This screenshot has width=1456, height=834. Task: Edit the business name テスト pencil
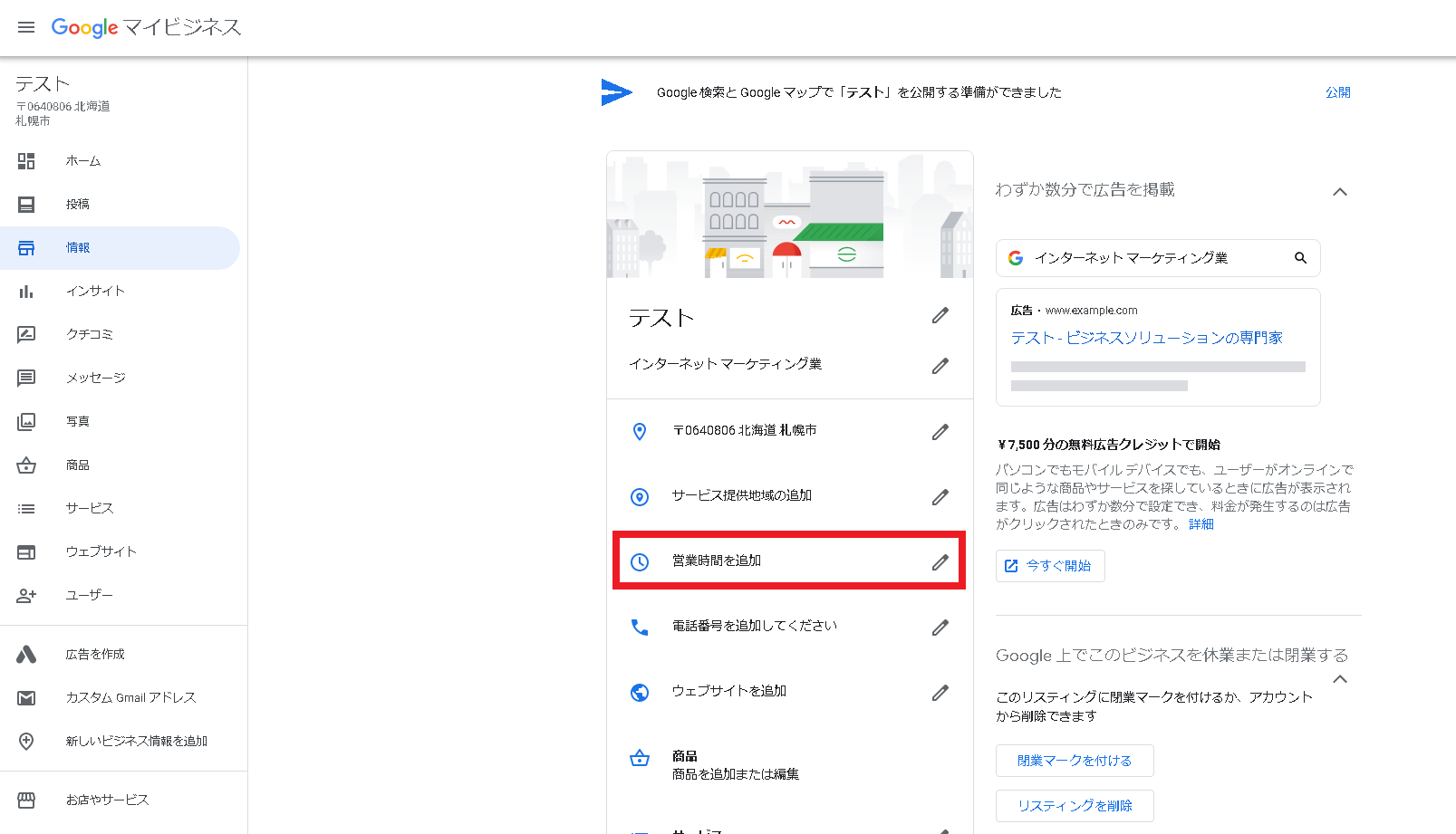(x=940, y=315)
